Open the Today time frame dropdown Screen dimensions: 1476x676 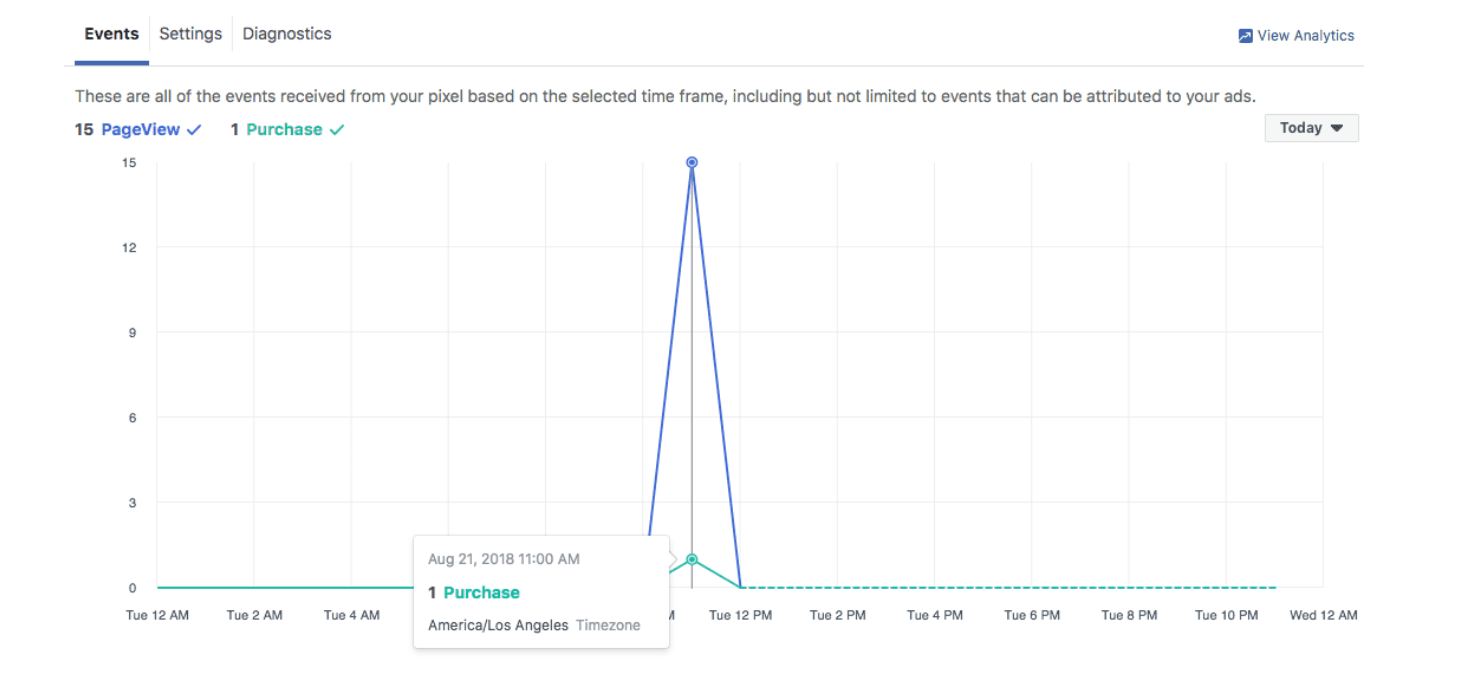point(1311,128)
